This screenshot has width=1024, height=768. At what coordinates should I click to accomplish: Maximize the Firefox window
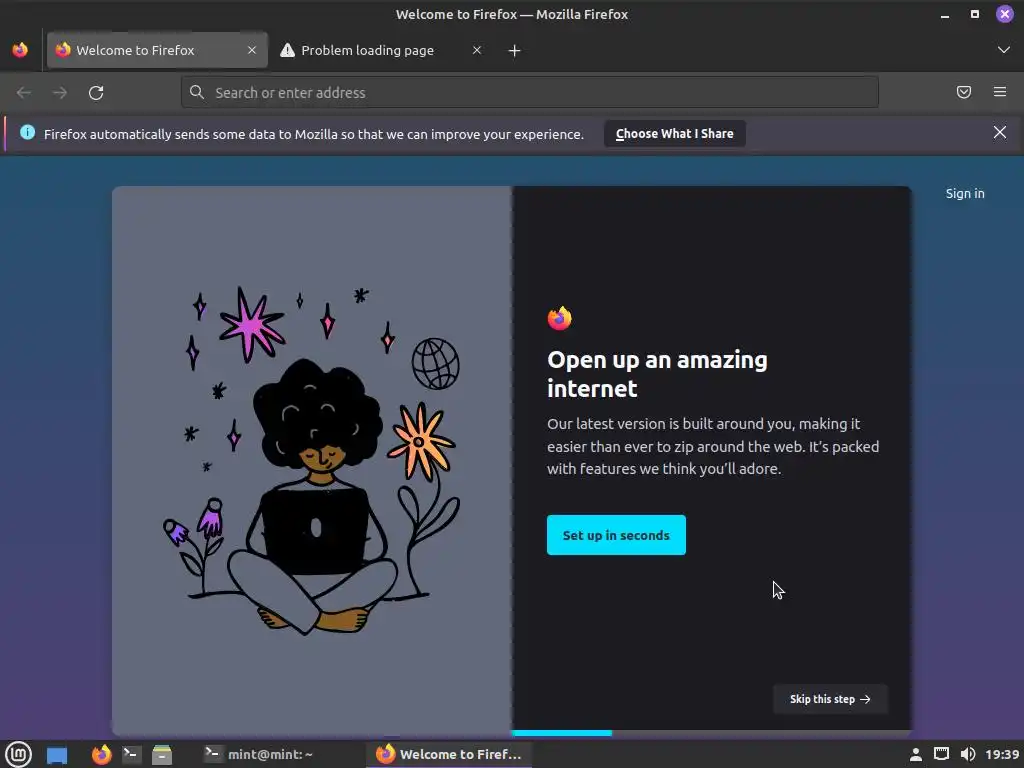pyautogui.click(x=974, y=14)
